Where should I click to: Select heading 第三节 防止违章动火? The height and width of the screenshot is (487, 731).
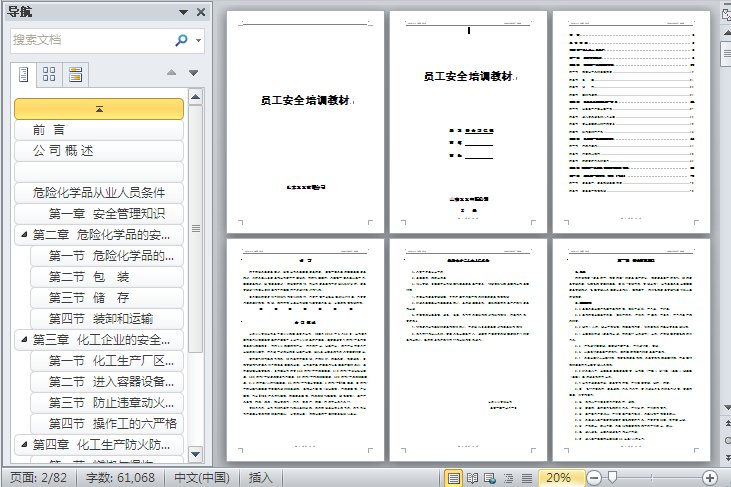coord(107,403)
